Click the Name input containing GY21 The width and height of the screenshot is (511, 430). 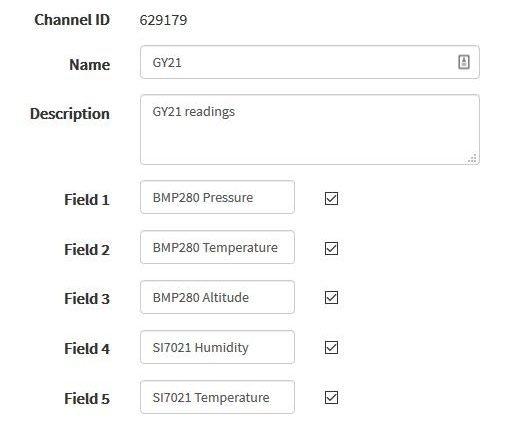[x=310, y=62]
